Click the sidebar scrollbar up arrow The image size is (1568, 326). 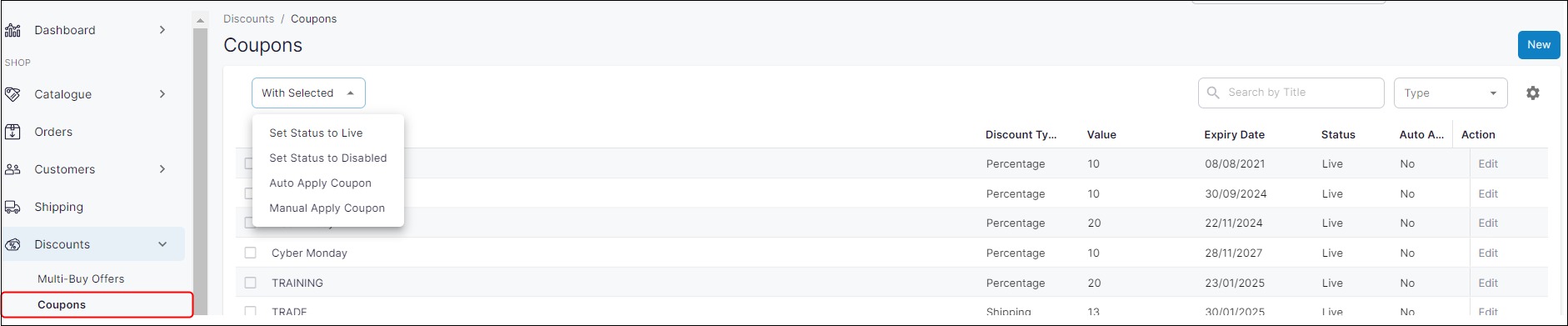(x=200, y=19)
